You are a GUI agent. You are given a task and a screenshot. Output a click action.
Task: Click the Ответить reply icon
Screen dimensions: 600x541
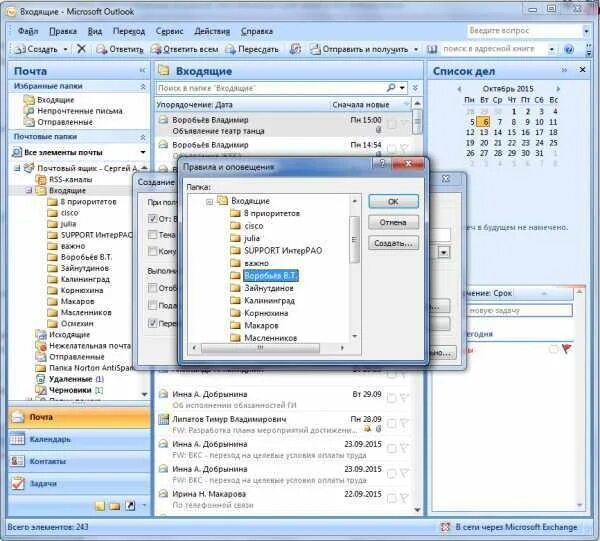[x=101, y=49]
